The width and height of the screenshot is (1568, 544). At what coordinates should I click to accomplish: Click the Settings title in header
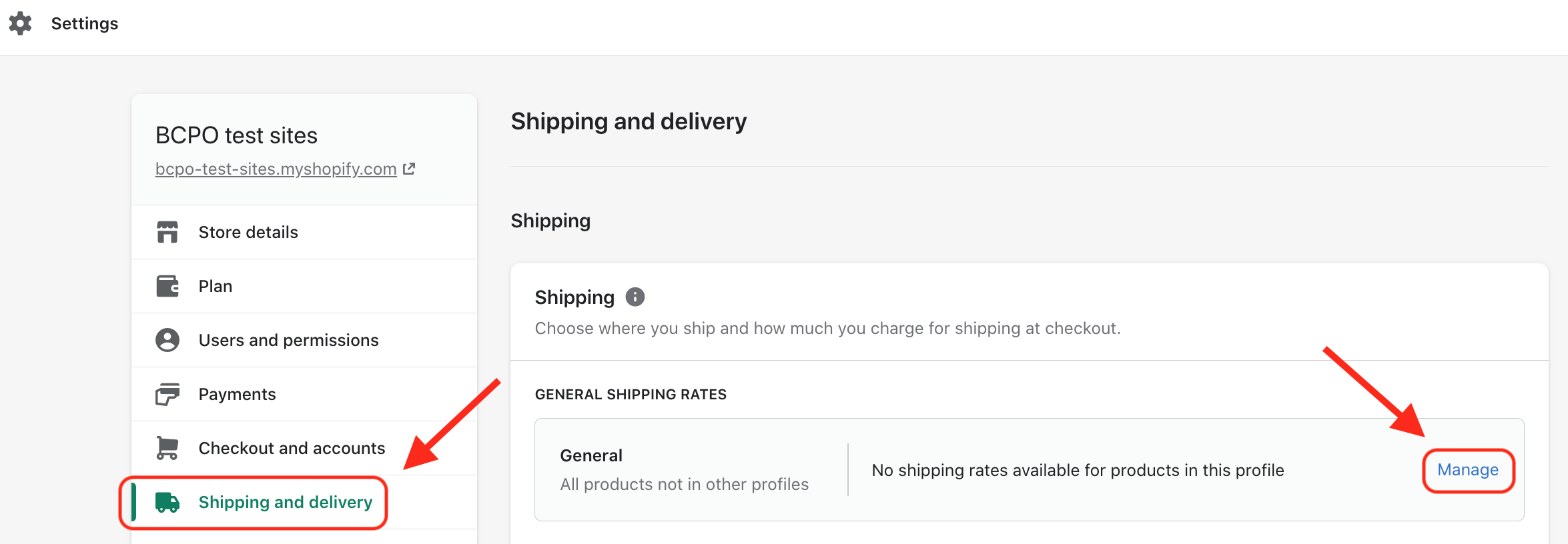coord(85,23)
